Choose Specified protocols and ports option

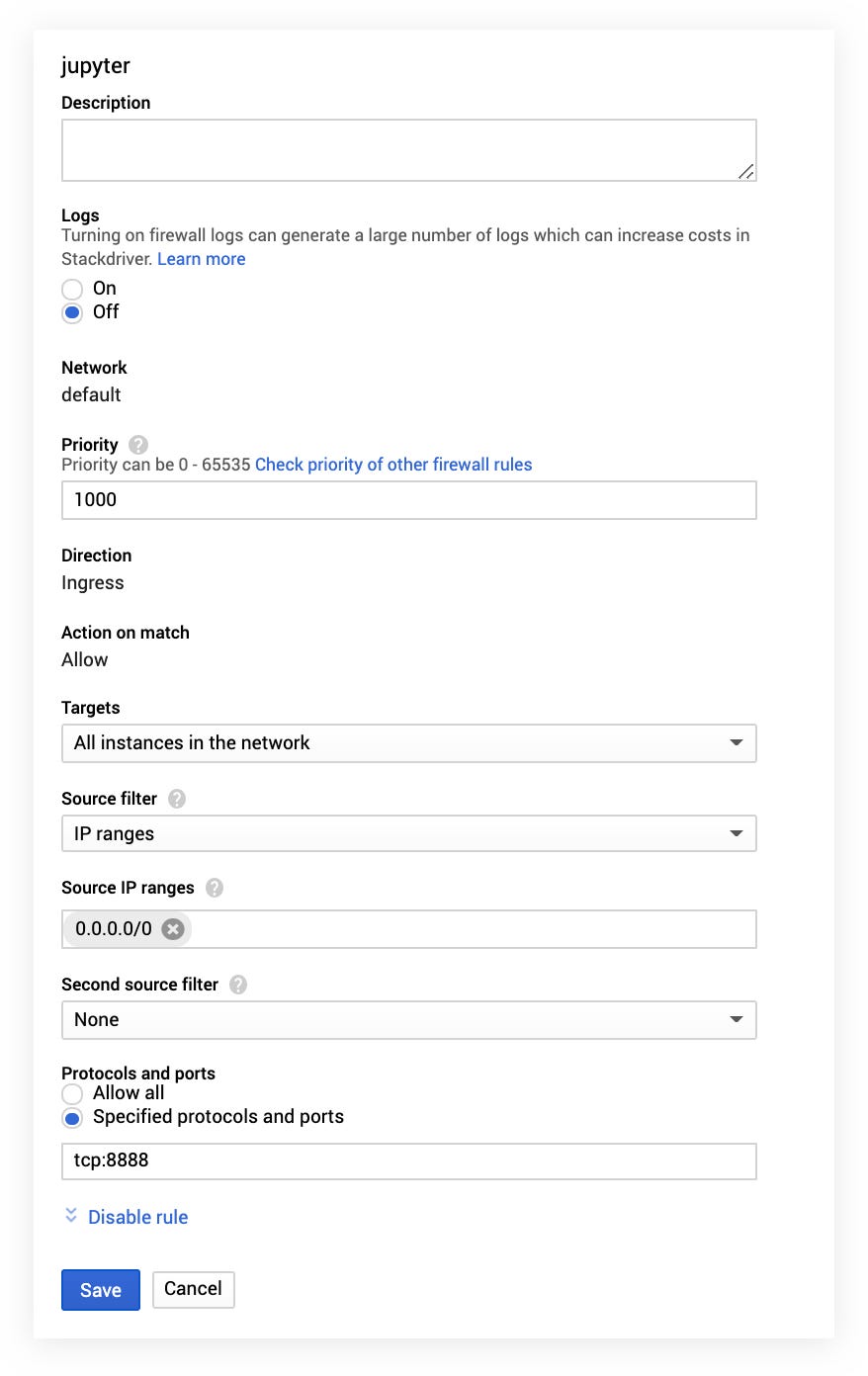coord(72,1118)
